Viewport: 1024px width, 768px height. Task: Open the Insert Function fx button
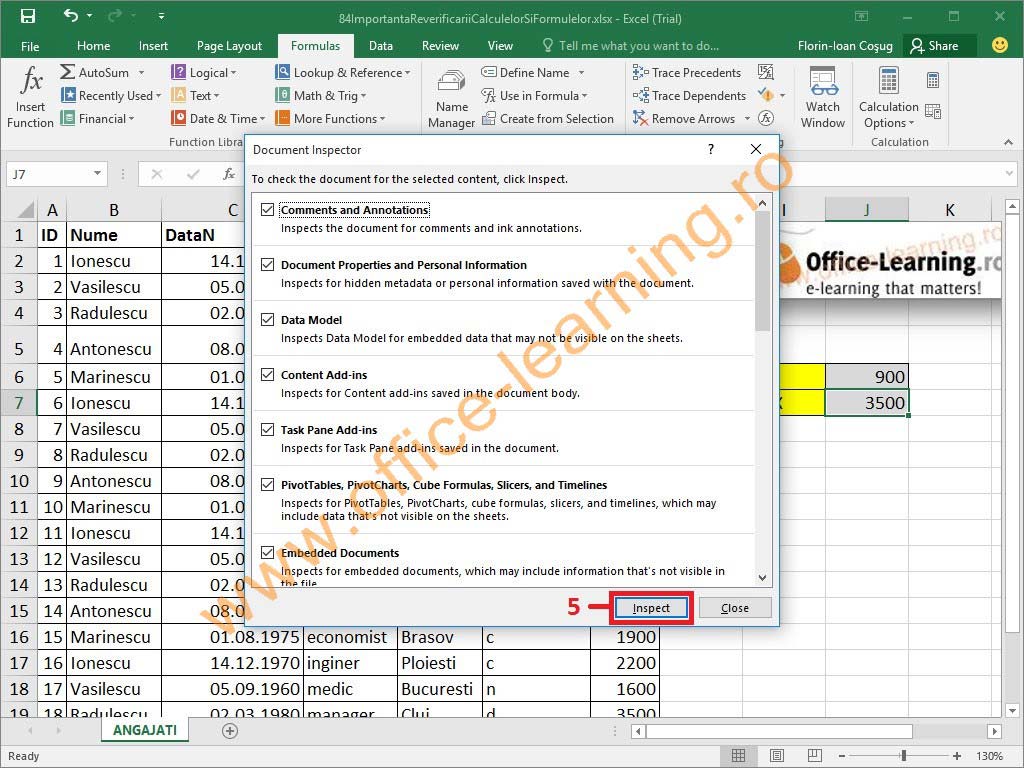[x=31, y=97]
